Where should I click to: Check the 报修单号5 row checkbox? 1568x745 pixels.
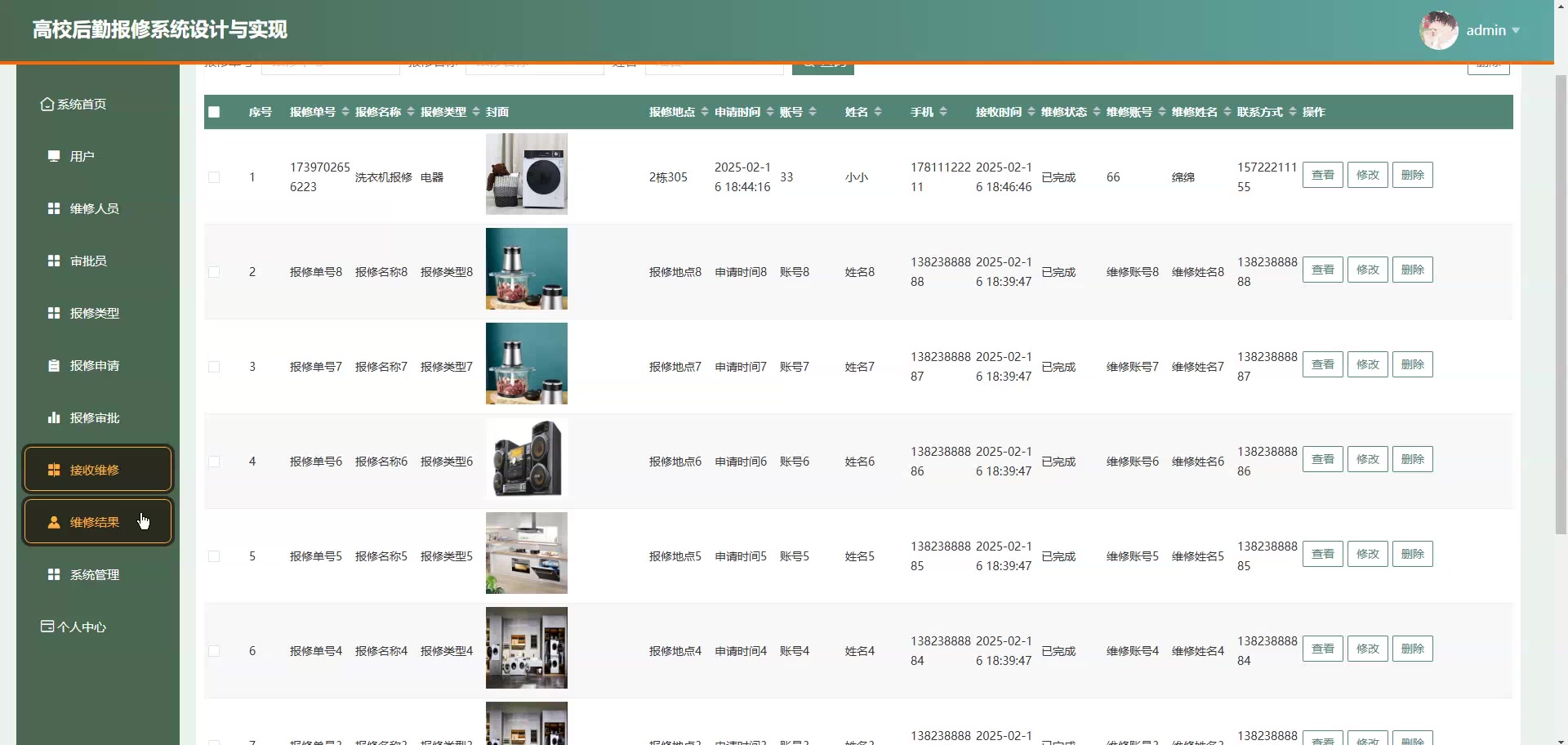click(x=214, y=556)
